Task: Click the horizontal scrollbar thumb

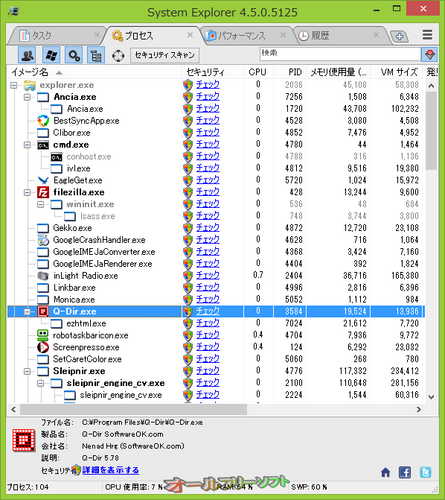Action: coord(133,410)
